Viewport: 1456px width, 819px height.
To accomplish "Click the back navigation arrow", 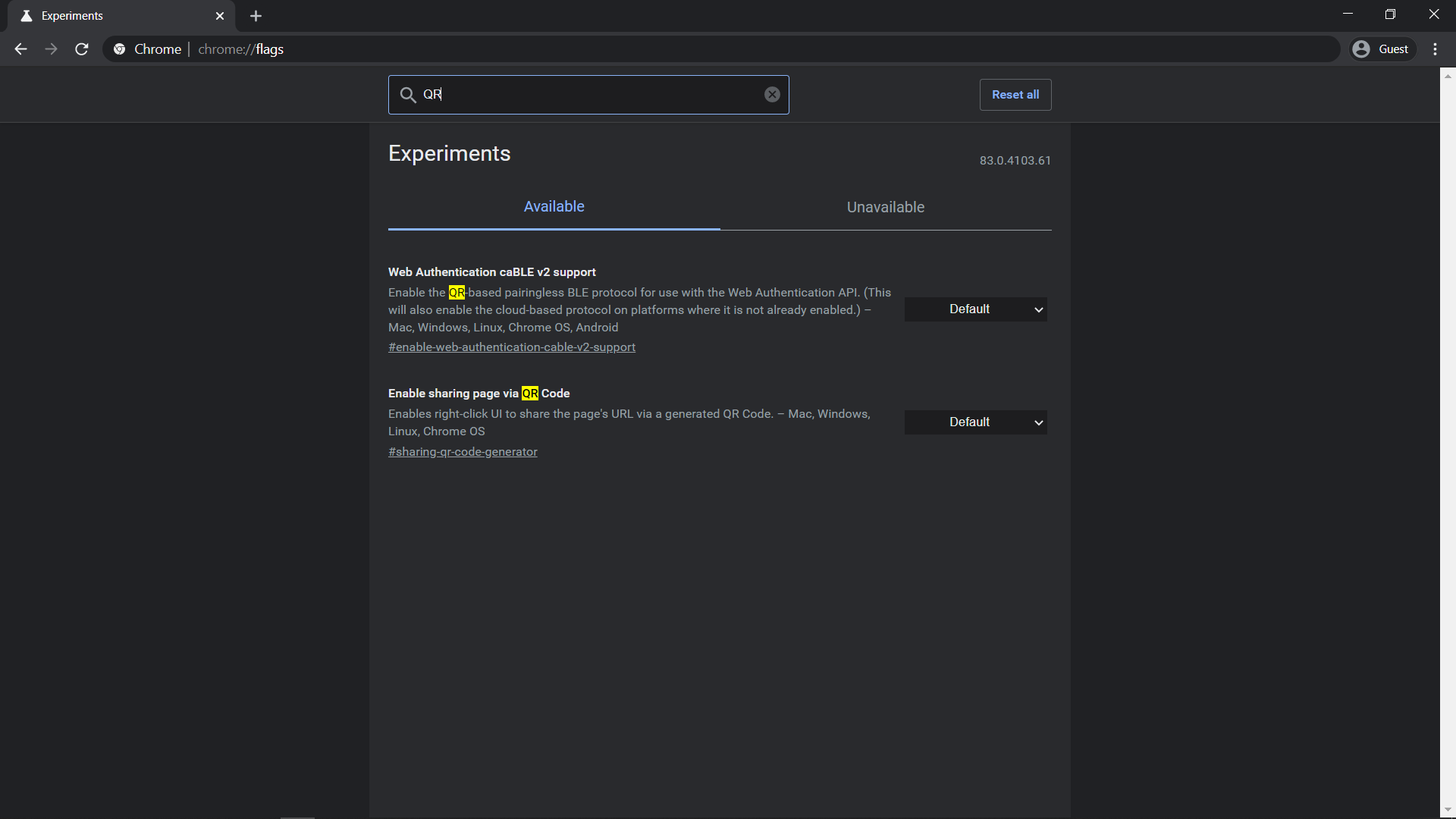I will (x=20, y=49).
